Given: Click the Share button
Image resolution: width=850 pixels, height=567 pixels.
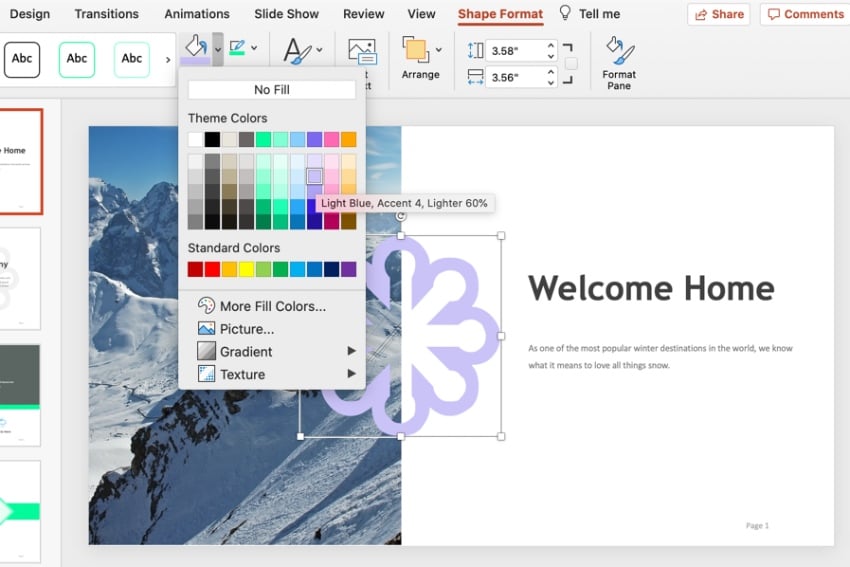Looking at the screenshot, I should [718, 14].
